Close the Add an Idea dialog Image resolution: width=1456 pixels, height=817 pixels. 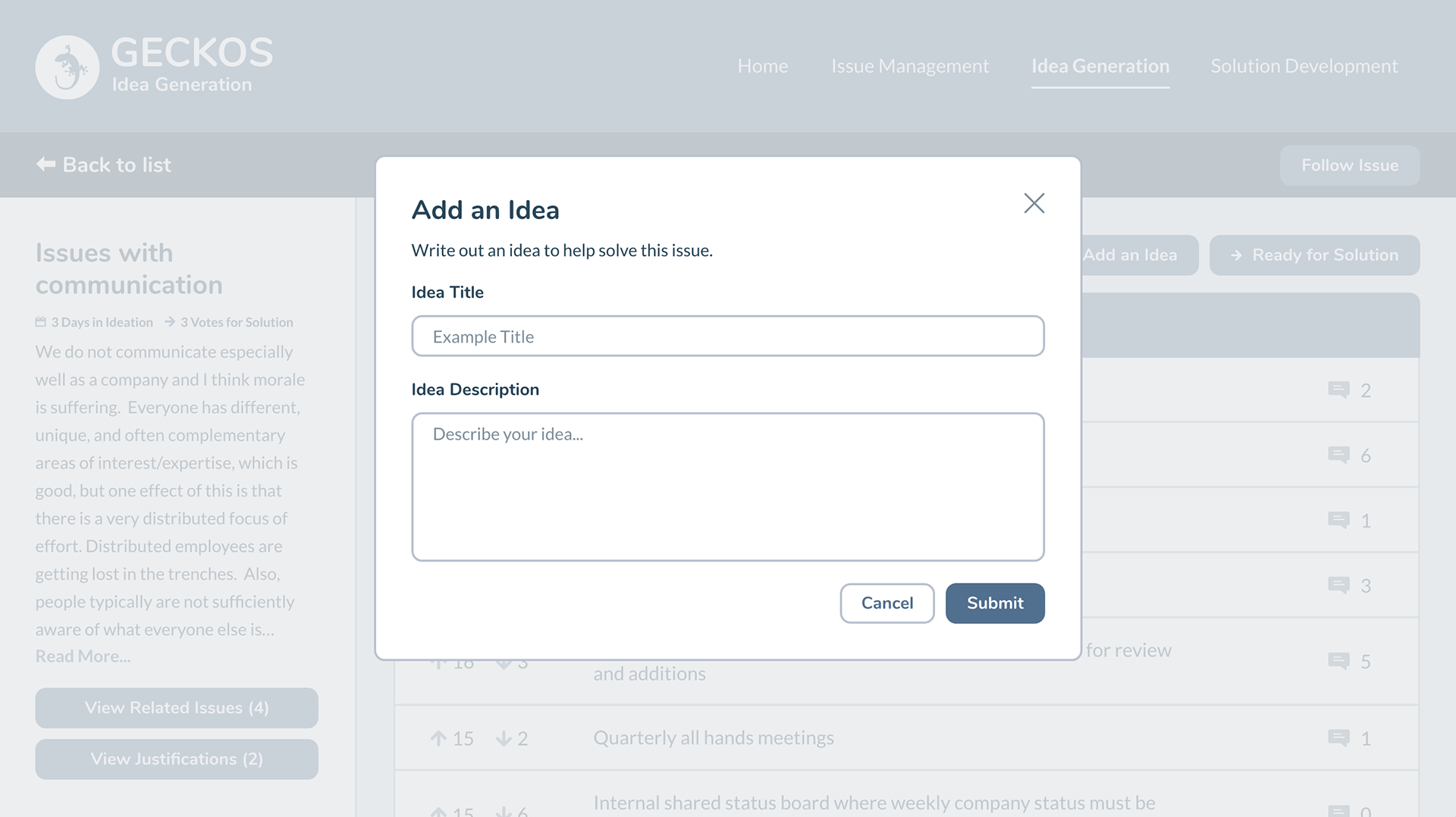click(x=1034, y=203)
